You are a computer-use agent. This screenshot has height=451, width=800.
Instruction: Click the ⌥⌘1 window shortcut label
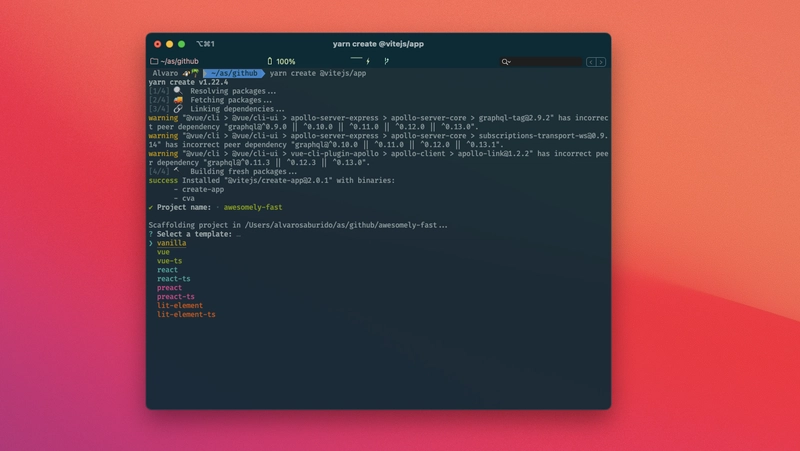coord(205,44)
